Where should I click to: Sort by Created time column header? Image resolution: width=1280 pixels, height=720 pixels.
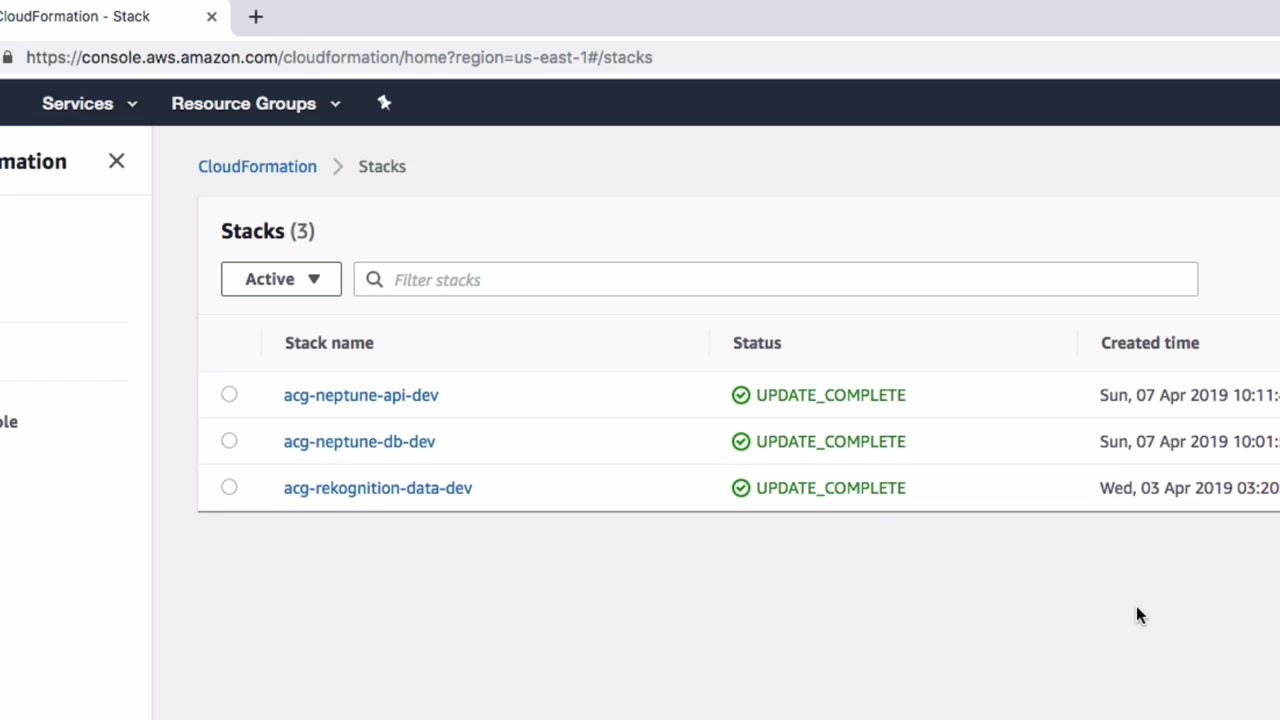point(1150,343)
